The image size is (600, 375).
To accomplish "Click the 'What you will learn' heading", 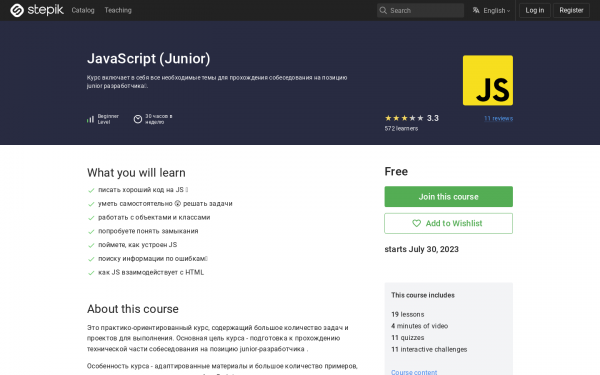I will [136, 173].
